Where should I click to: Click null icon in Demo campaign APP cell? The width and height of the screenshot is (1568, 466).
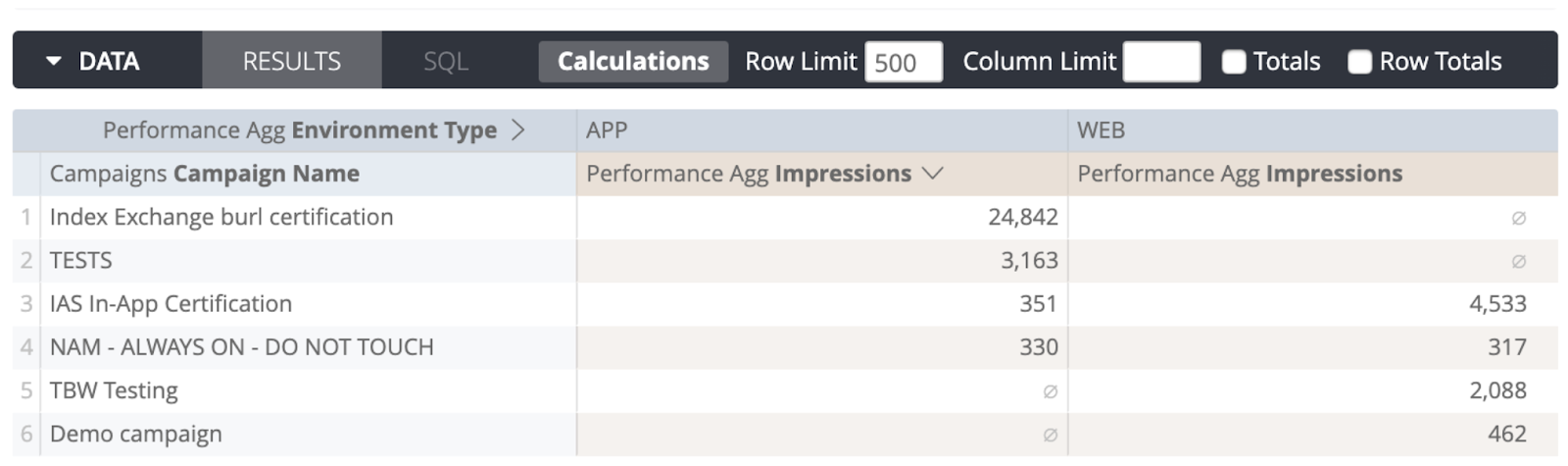click(x=1050, y=435)
